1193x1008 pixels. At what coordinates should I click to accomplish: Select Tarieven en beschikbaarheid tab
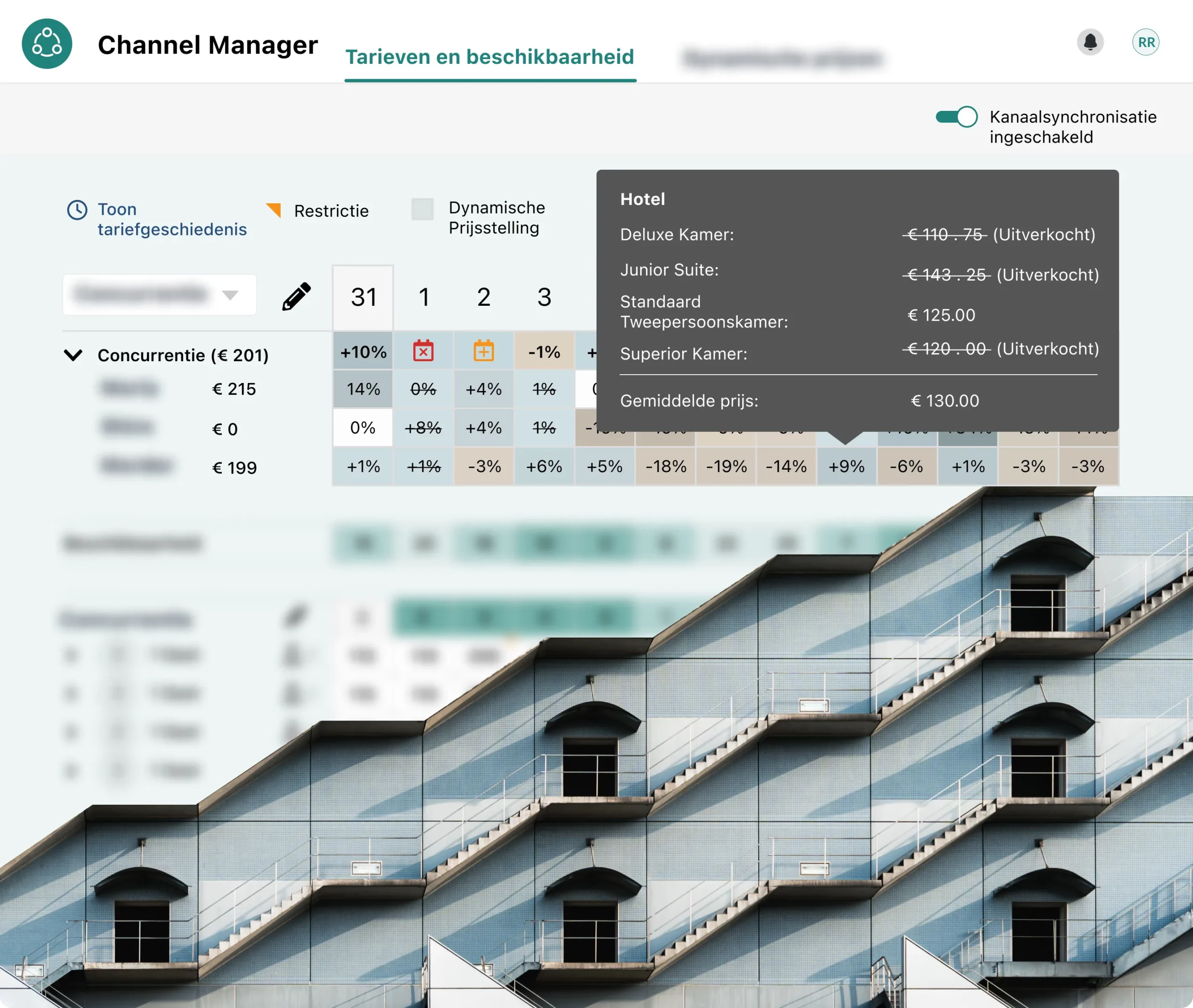(x=490, y=57)
